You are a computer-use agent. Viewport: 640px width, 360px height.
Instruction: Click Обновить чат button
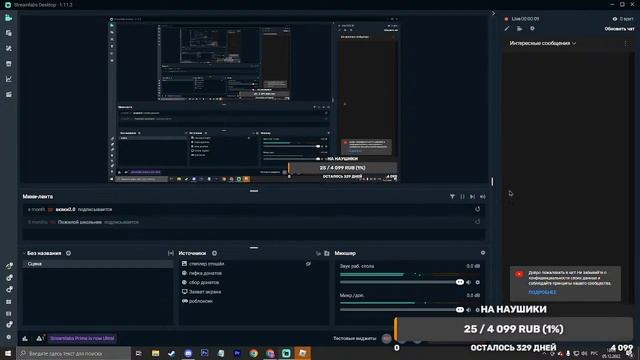click(x=619, y=29)
